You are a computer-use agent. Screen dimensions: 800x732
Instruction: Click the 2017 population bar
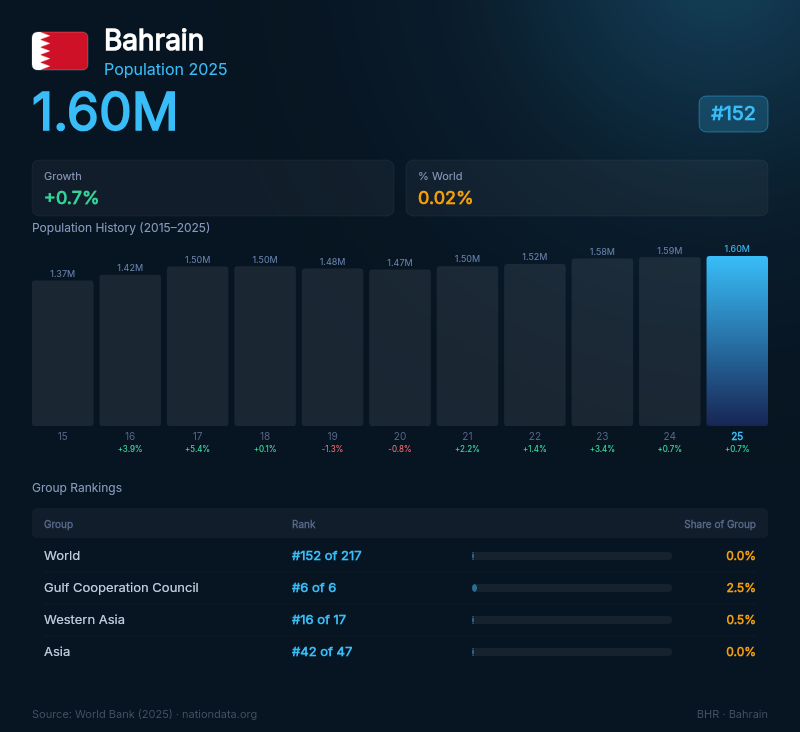pos(197,346)
